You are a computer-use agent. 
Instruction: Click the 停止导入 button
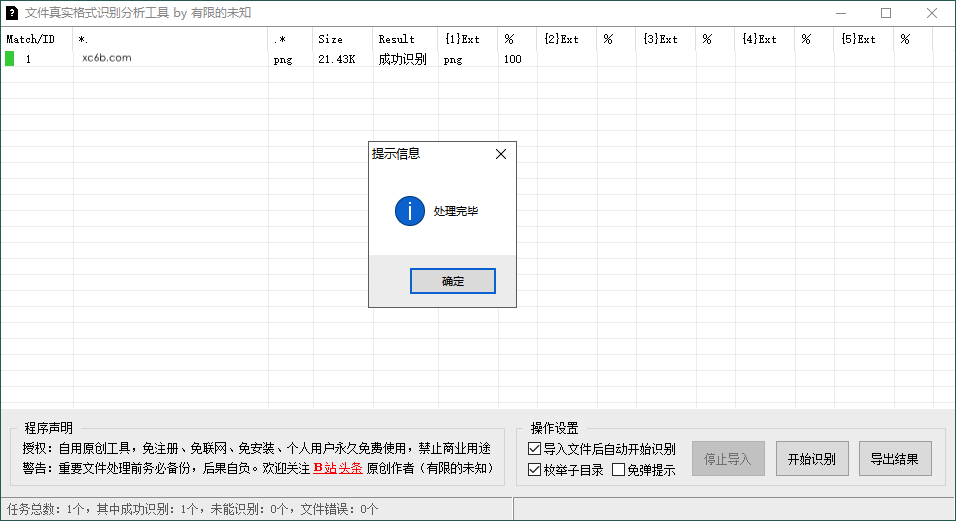click(x=728, y=459)
